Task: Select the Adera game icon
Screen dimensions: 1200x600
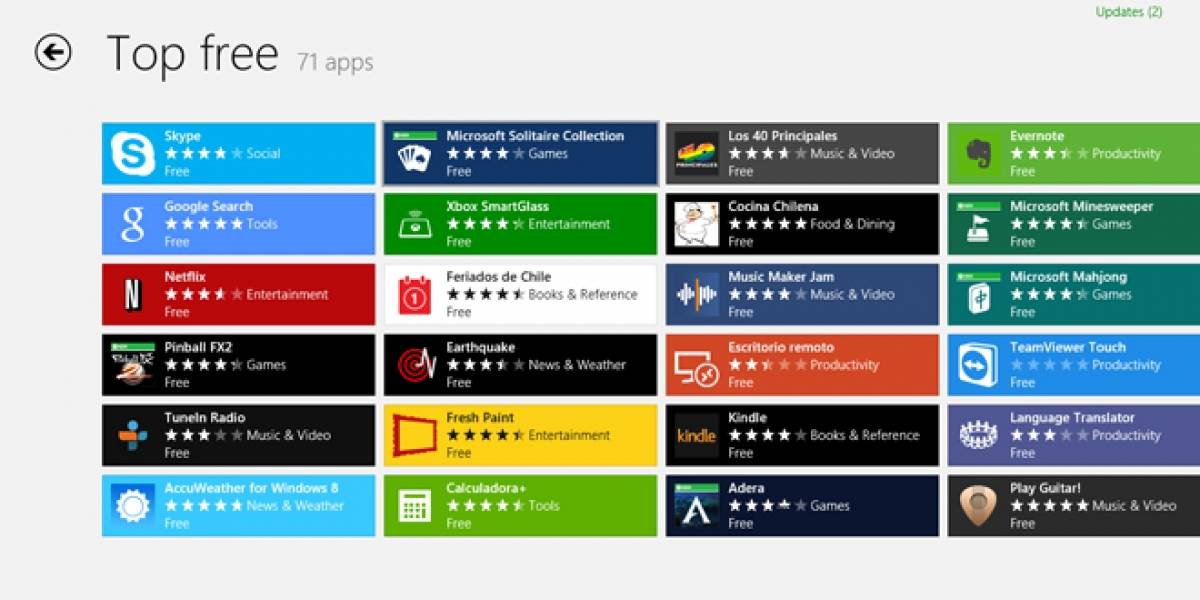Action: pos(696,506)
